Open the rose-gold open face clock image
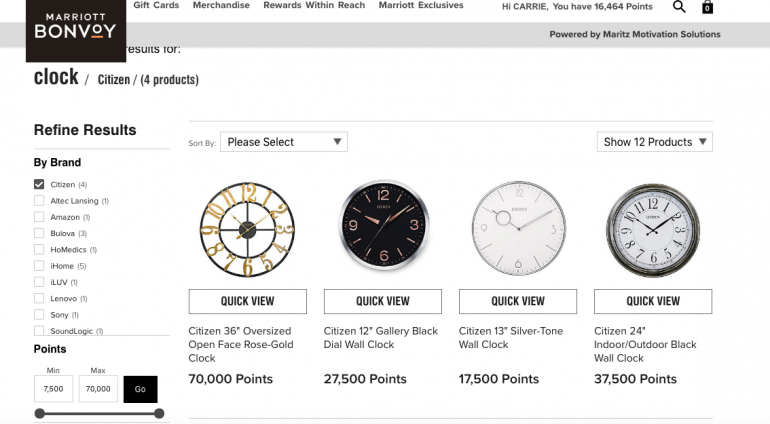 tap(245, 229)
